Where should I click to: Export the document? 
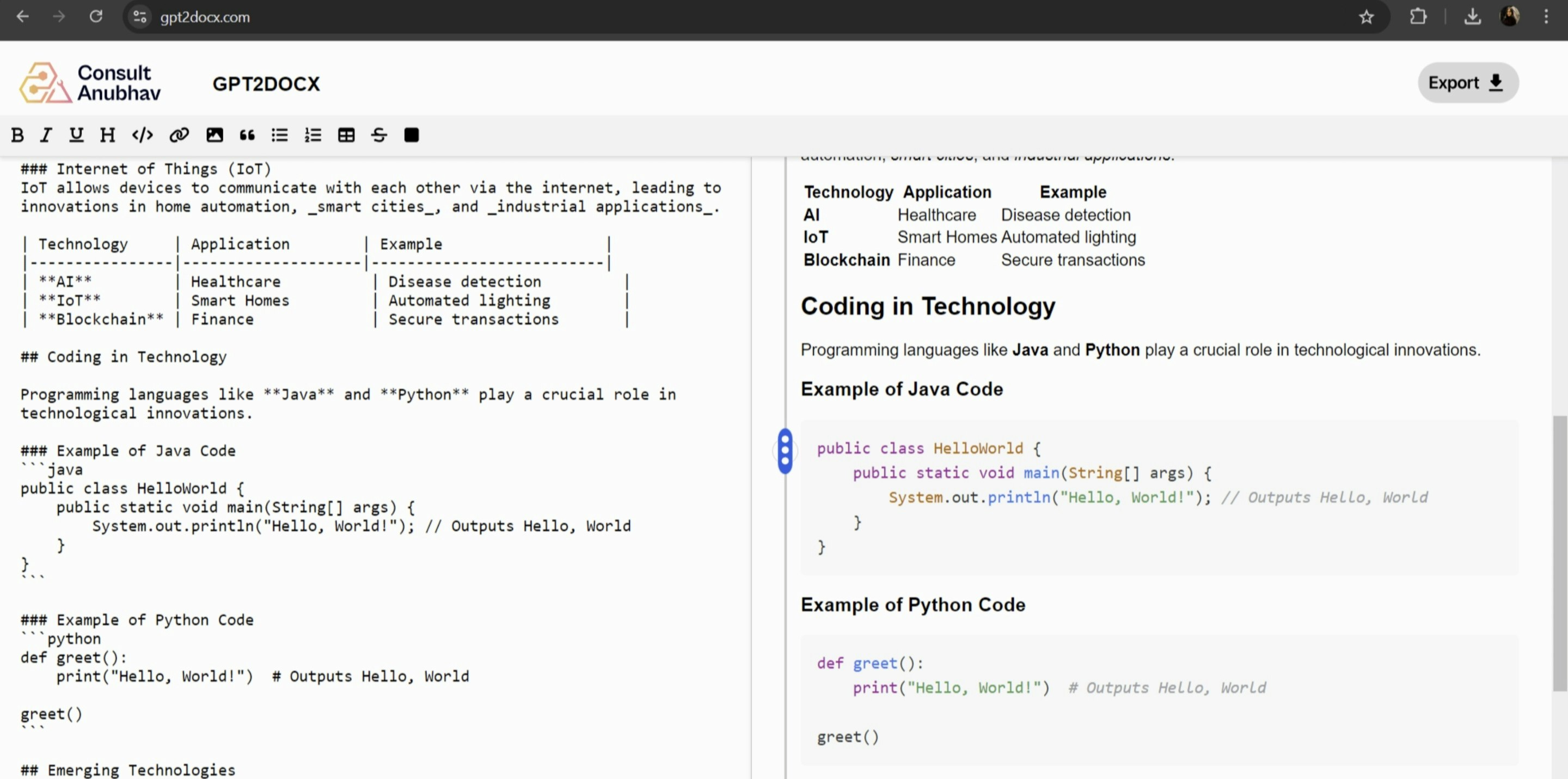[1468, 83]
